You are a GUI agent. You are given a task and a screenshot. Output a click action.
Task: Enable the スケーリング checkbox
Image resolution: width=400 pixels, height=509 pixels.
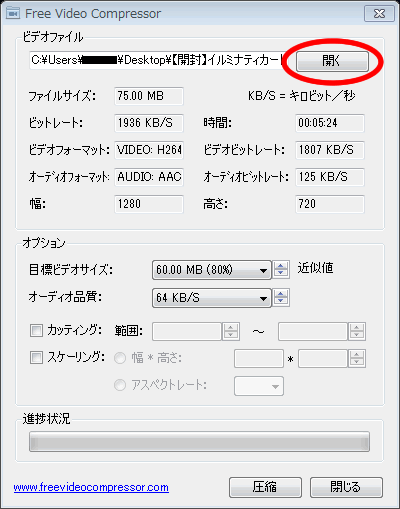click(36, 358)
